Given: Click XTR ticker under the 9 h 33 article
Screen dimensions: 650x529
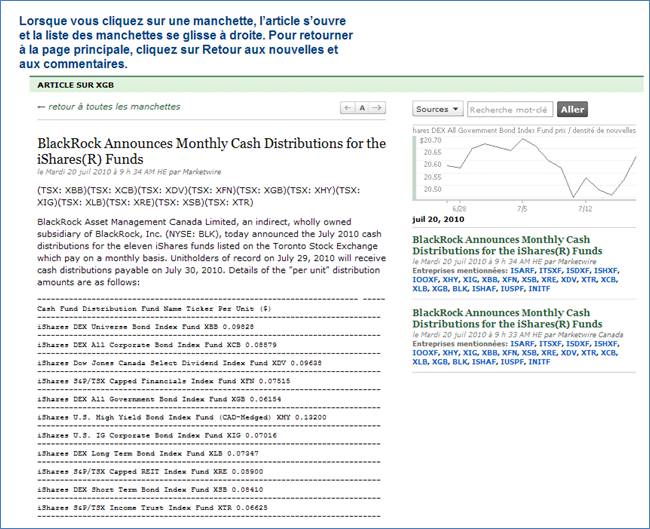Looking at the screenshot, I should [x=588, y=353].
